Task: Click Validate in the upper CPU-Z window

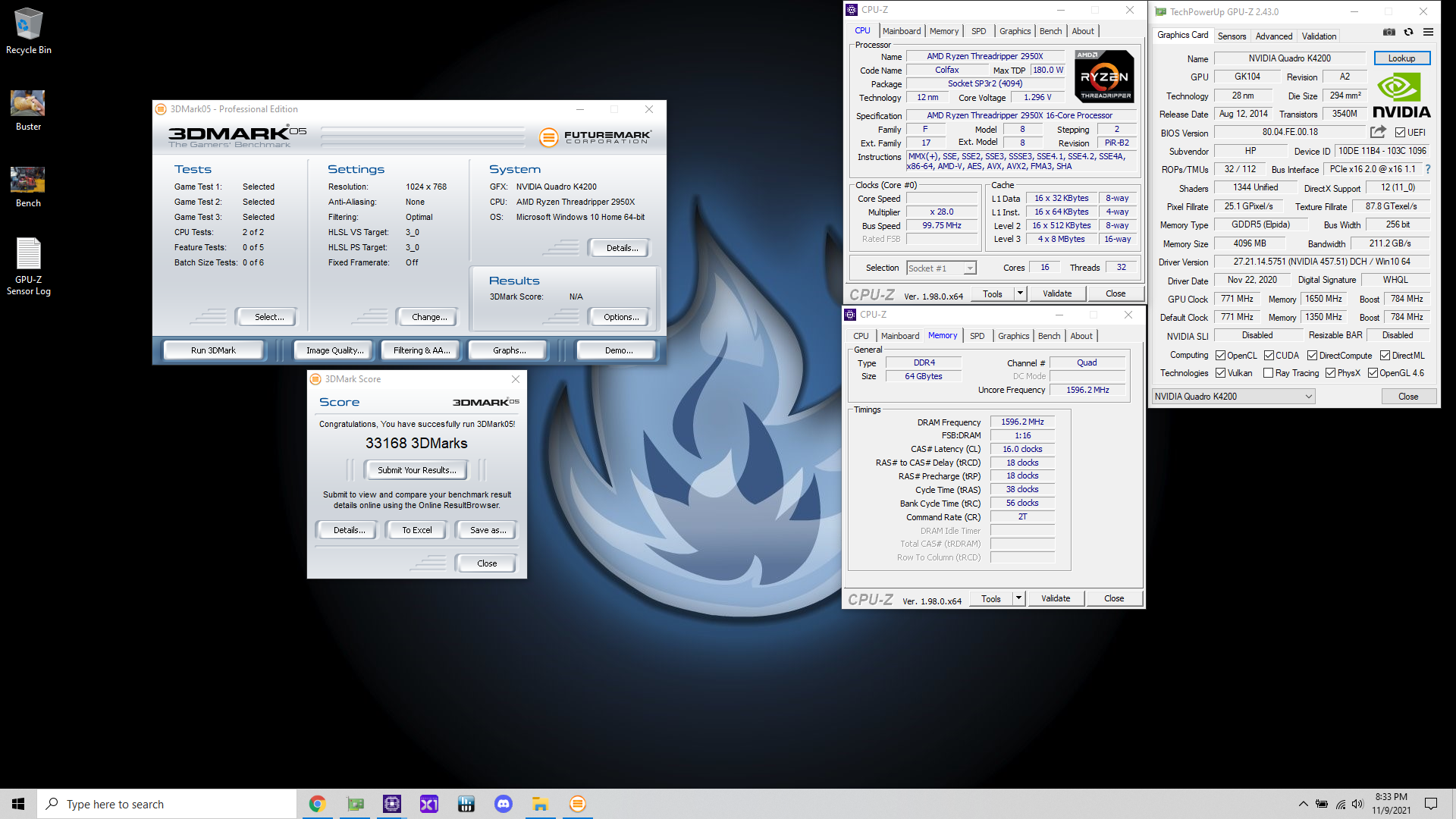Action: 1057,293
